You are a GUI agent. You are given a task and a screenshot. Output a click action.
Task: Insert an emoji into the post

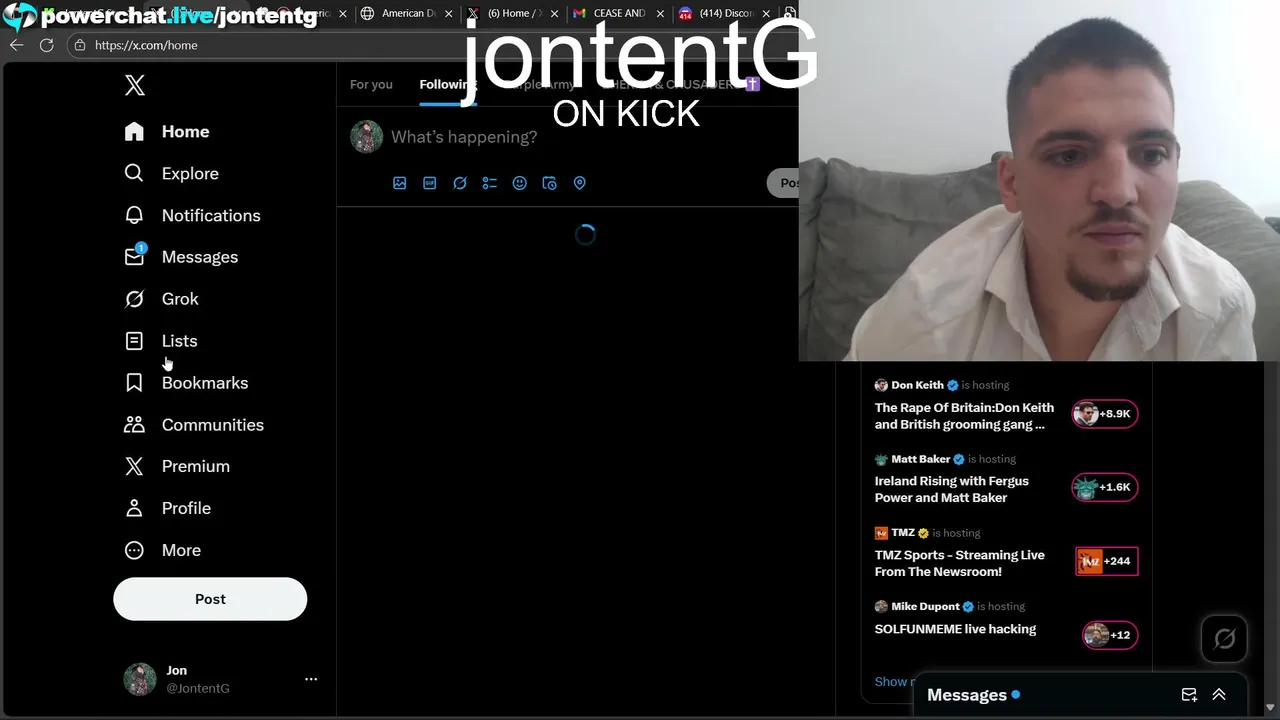tap(520, 183)
